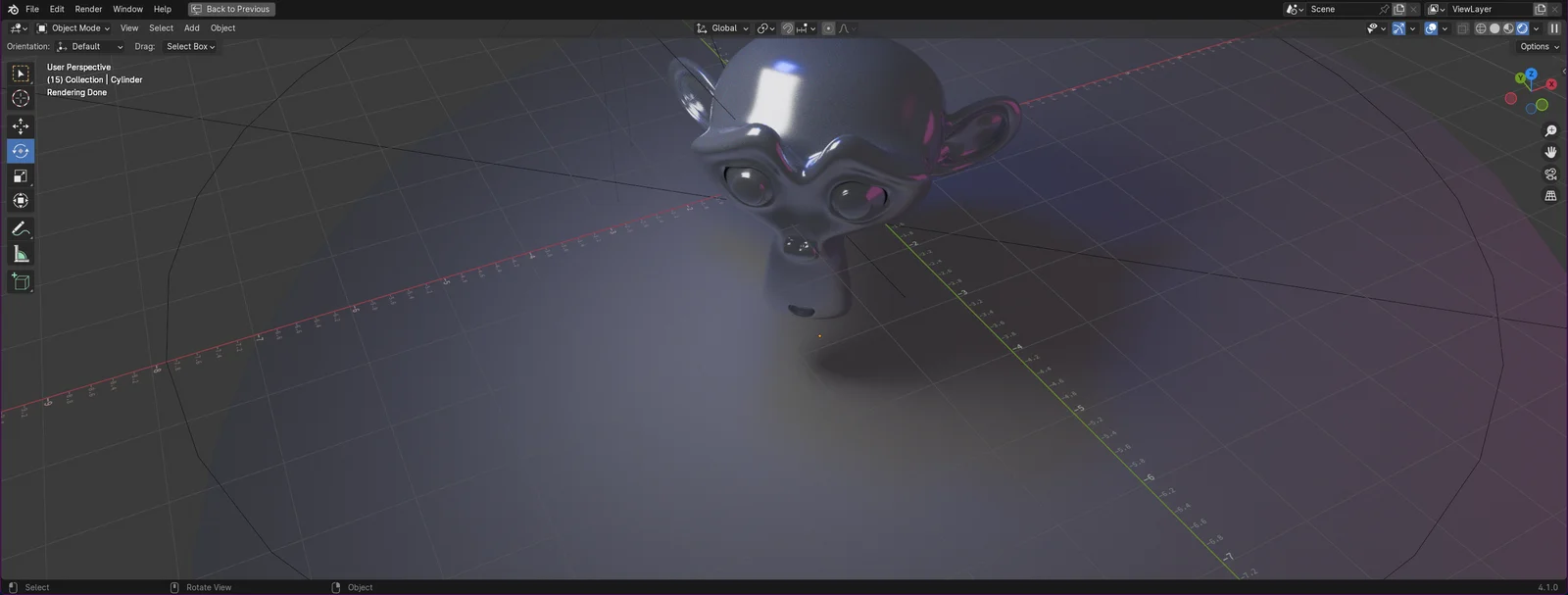1568x595 pixels.
Task: Select the Move tool in the toolbar
Action: [21, 126]
